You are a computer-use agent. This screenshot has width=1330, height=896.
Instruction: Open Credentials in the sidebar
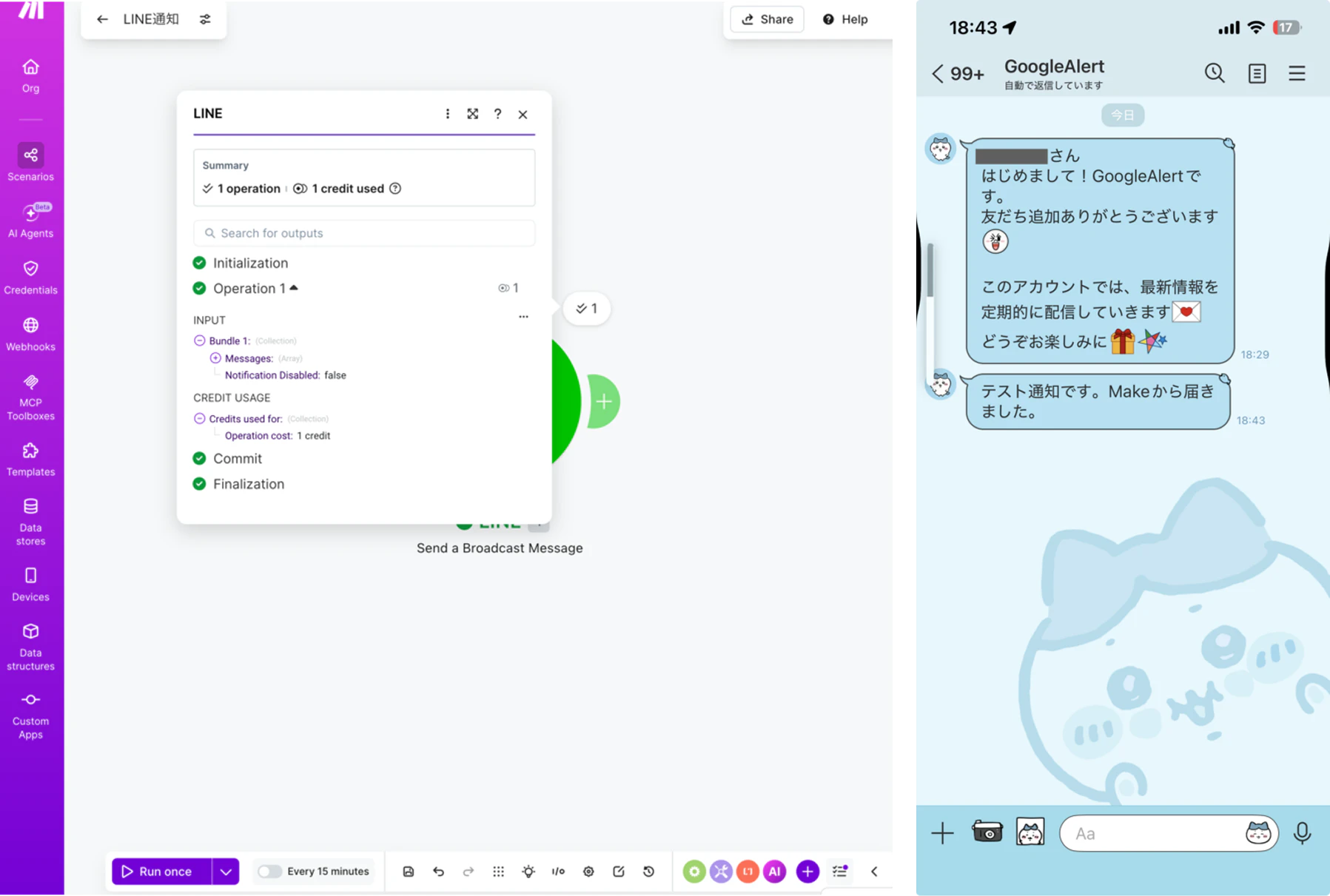tap(30, 277)
